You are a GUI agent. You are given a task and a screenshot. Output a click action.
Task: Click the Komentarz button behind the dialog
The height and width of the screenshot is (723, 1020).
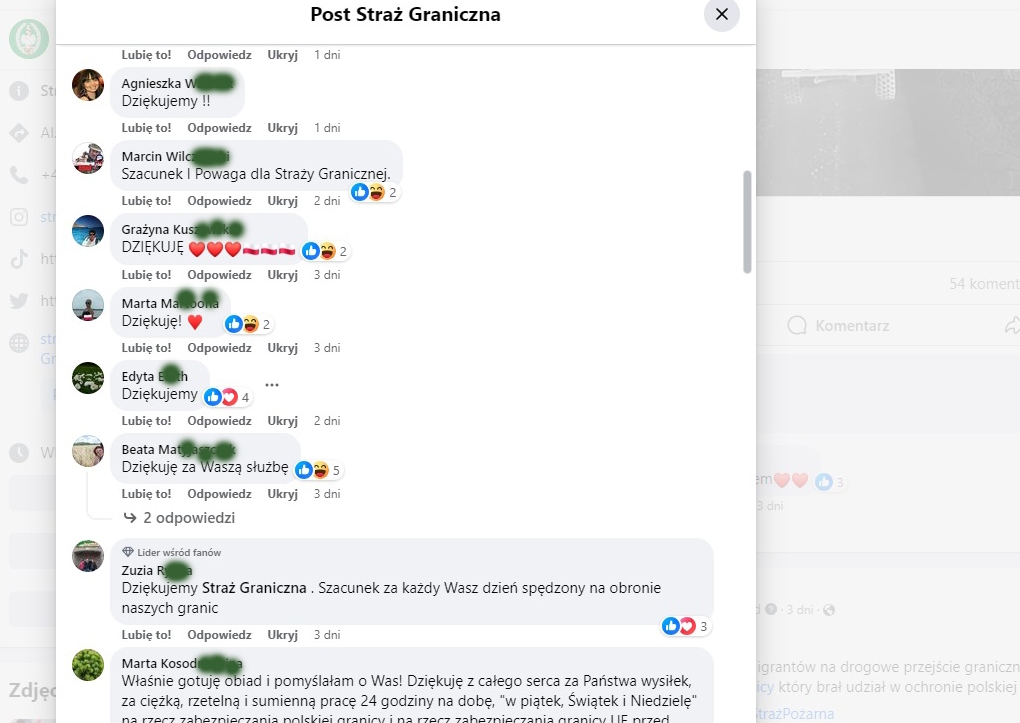pyautogui.click(x=839, y=325)
